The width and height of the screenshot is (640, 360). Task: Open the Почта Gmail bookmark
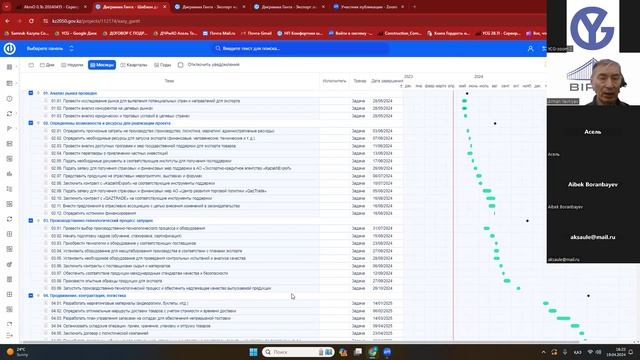[x=256, y=33]
